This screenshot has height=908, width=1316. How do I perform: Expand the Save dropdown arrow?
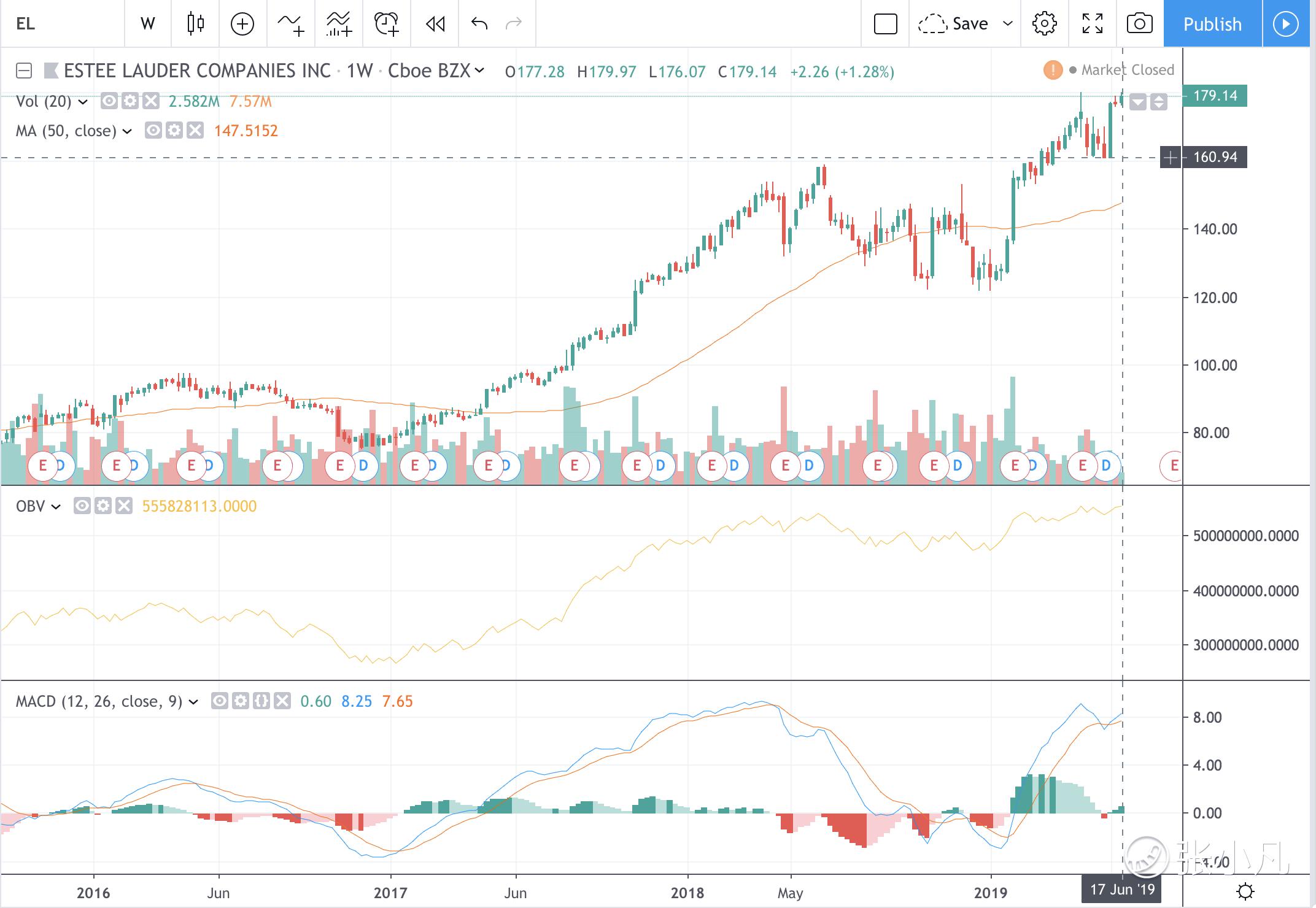click(1007, 24)
